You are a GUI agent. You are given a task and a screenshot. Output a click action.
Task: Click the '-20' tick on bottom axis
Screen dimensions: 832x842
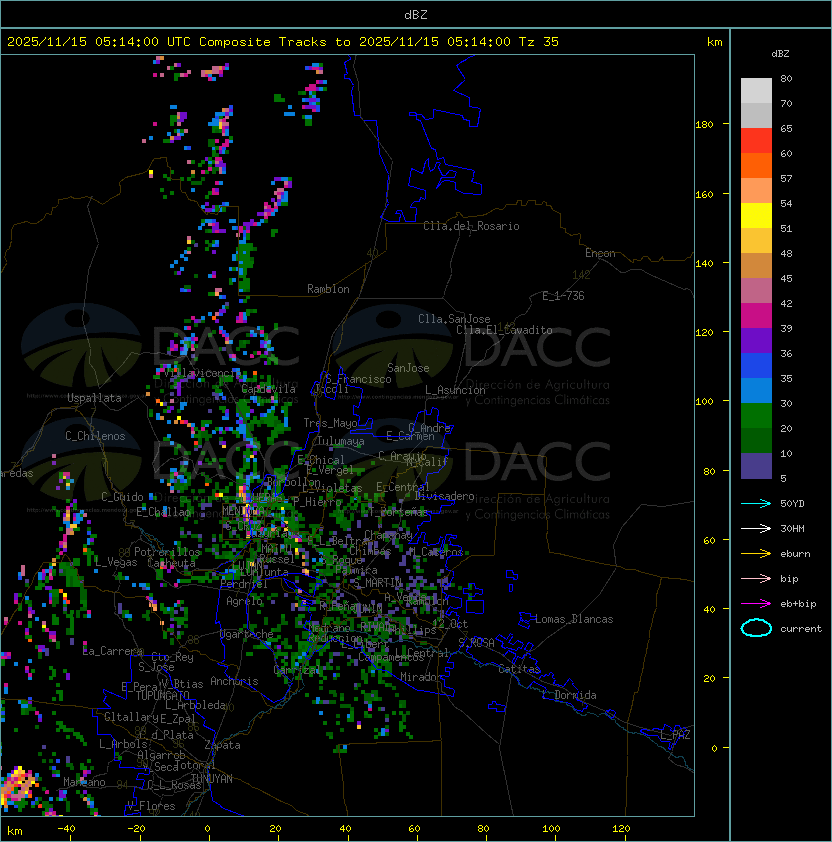[136, 829]
